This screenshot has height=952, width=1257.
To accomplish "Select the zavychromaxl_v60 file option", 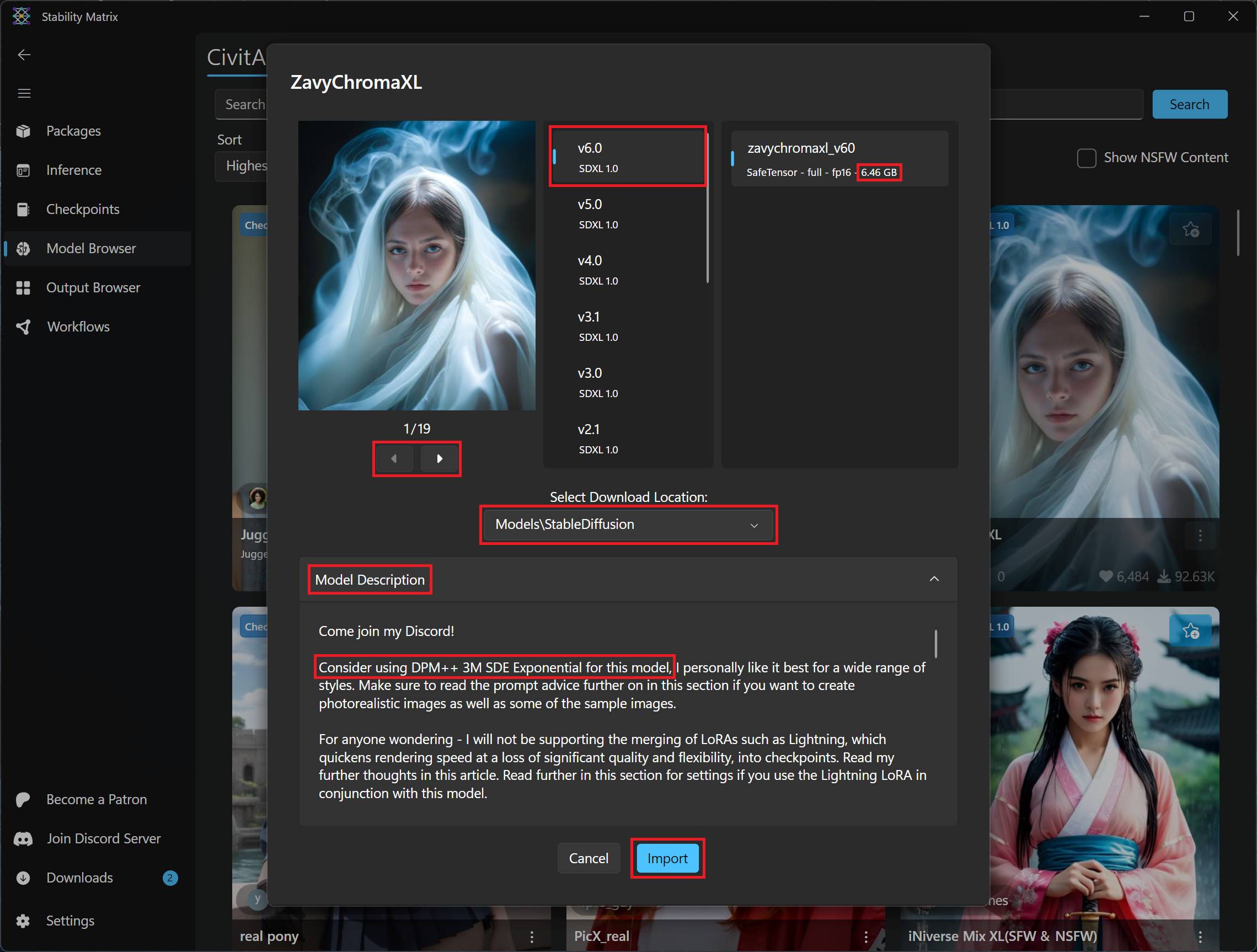I will (x=839, y=158).
